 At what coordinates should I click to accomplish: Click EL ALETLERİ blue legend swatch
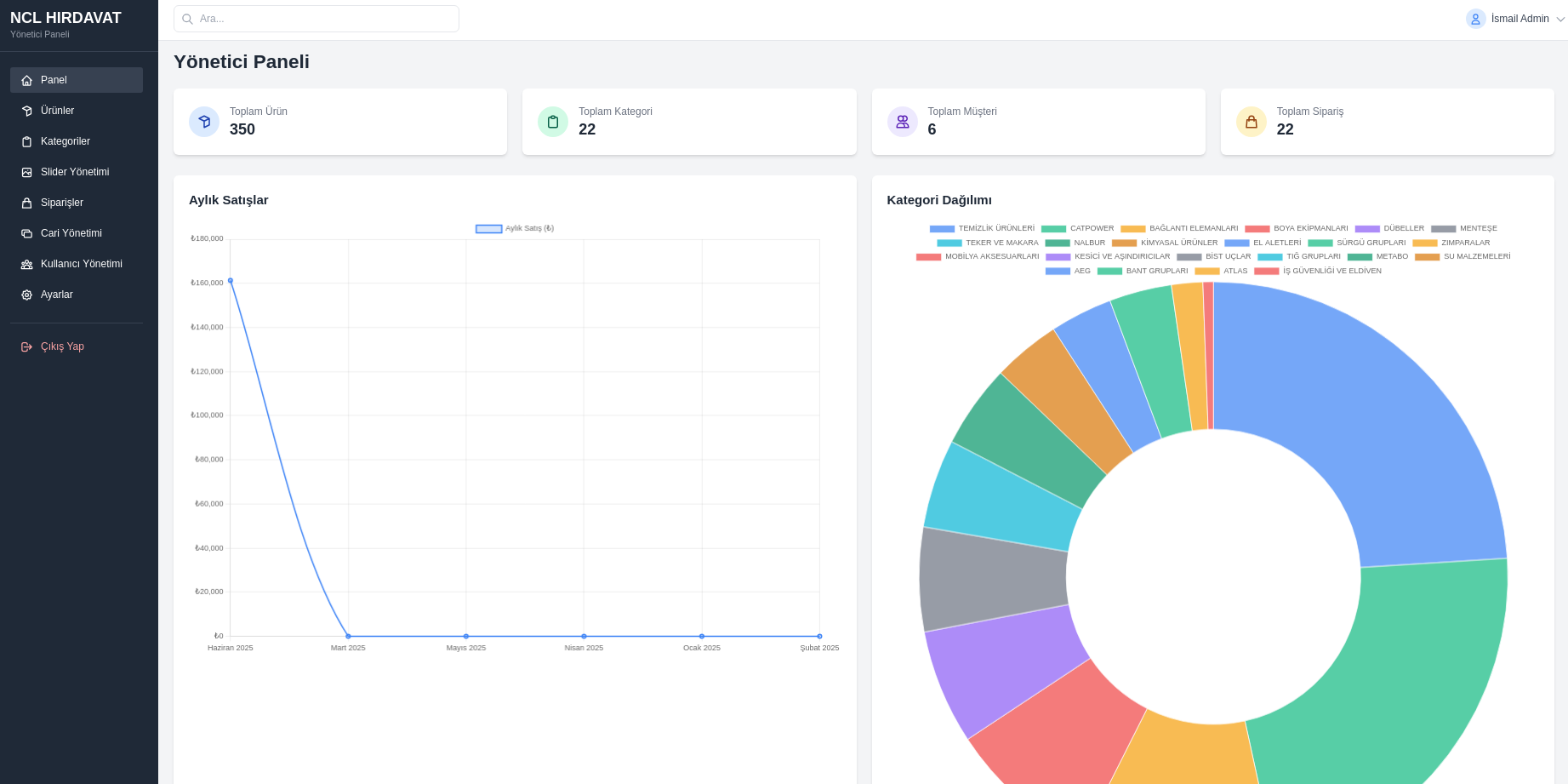coord(1237,243)
